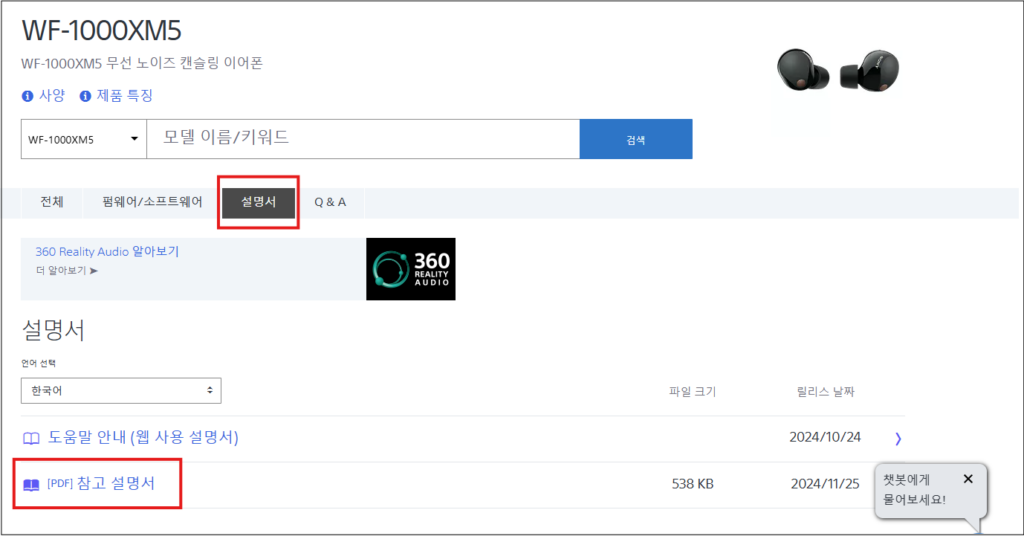Click the 2024/10/24 release date
Screen dimensions: 1024x536
[825, 437]
